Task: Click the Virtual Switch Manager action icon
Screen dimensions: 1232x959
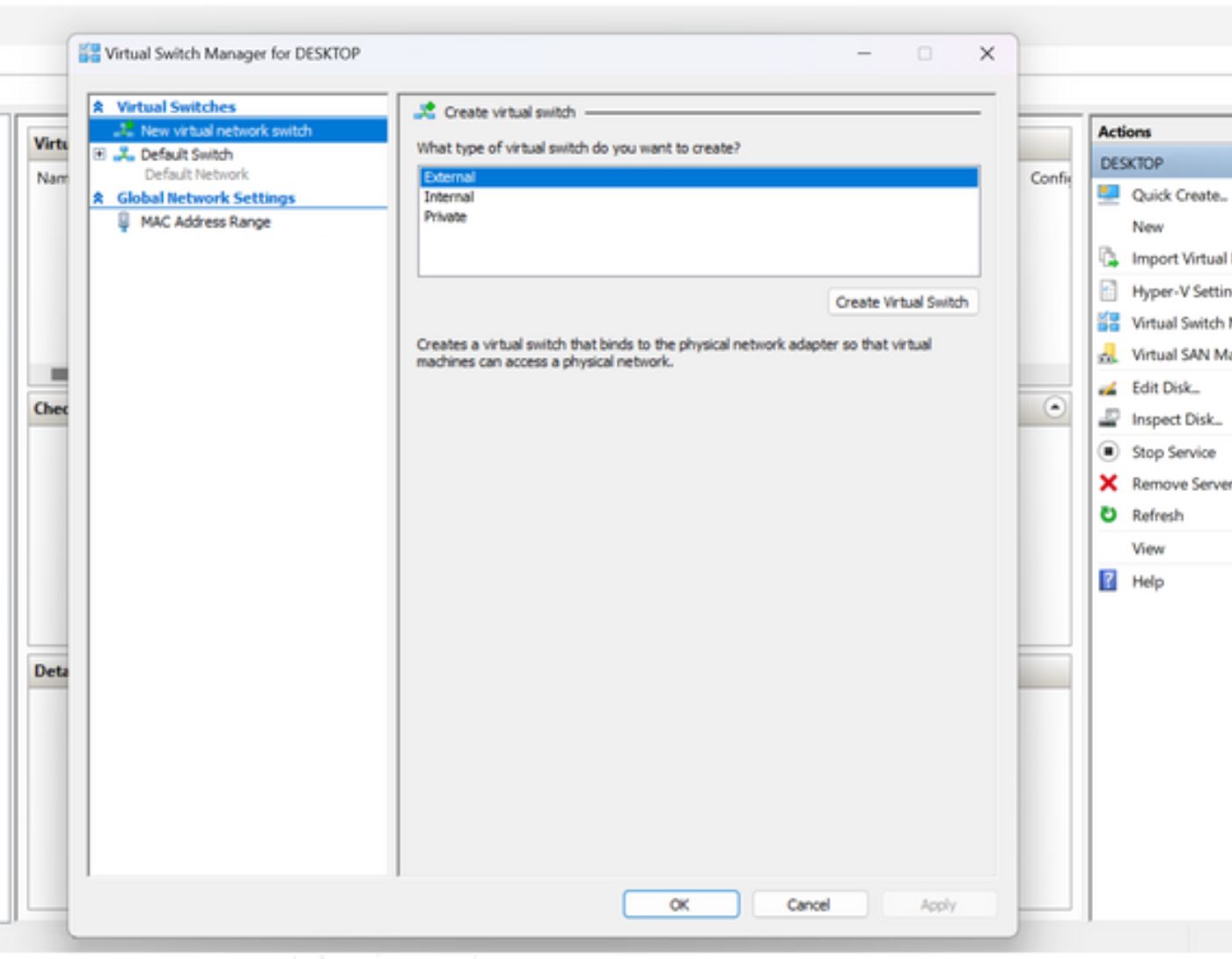Action: pos(1109,322)
